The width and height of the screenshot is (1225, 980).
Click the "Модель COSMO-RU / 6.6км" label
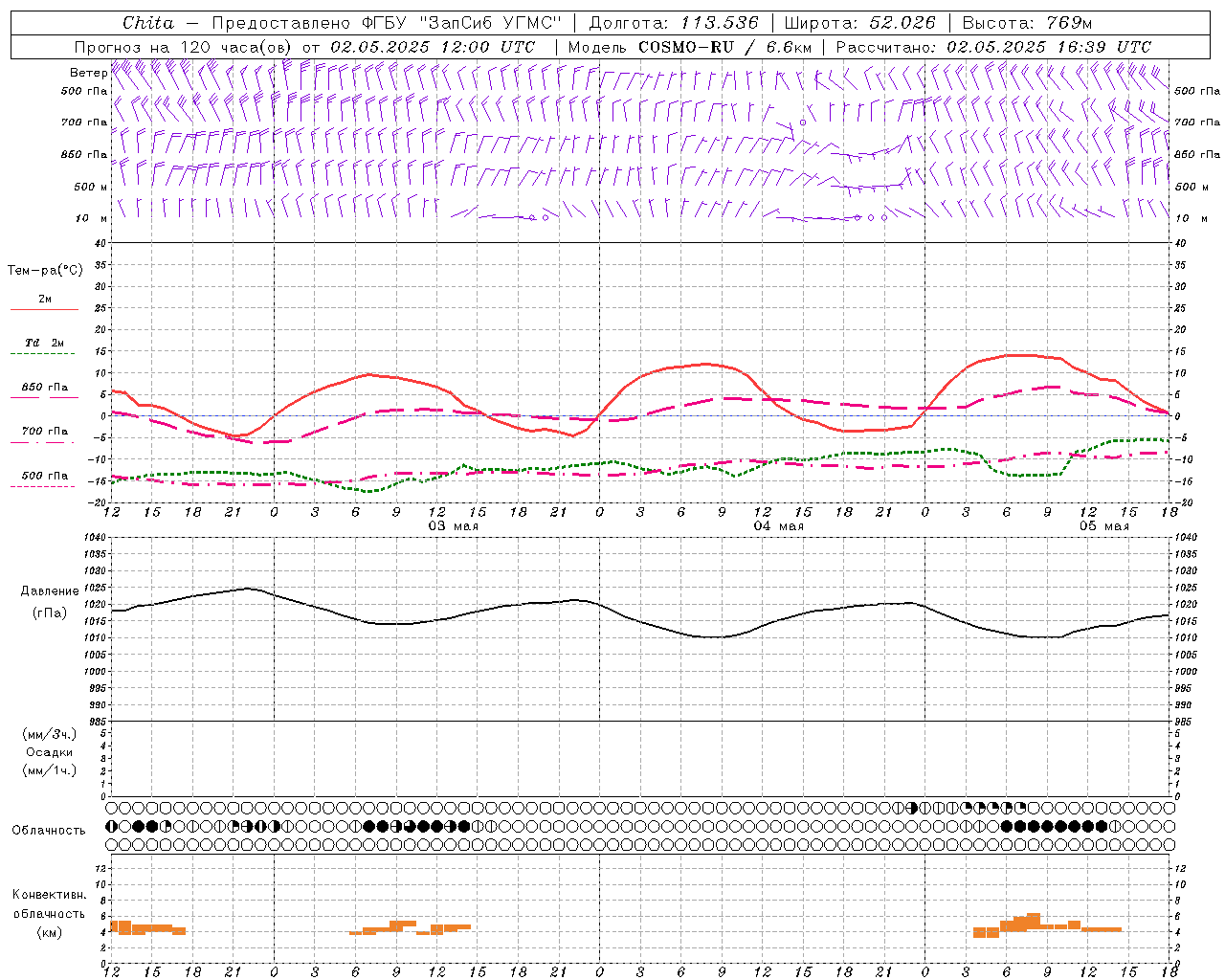690,47
